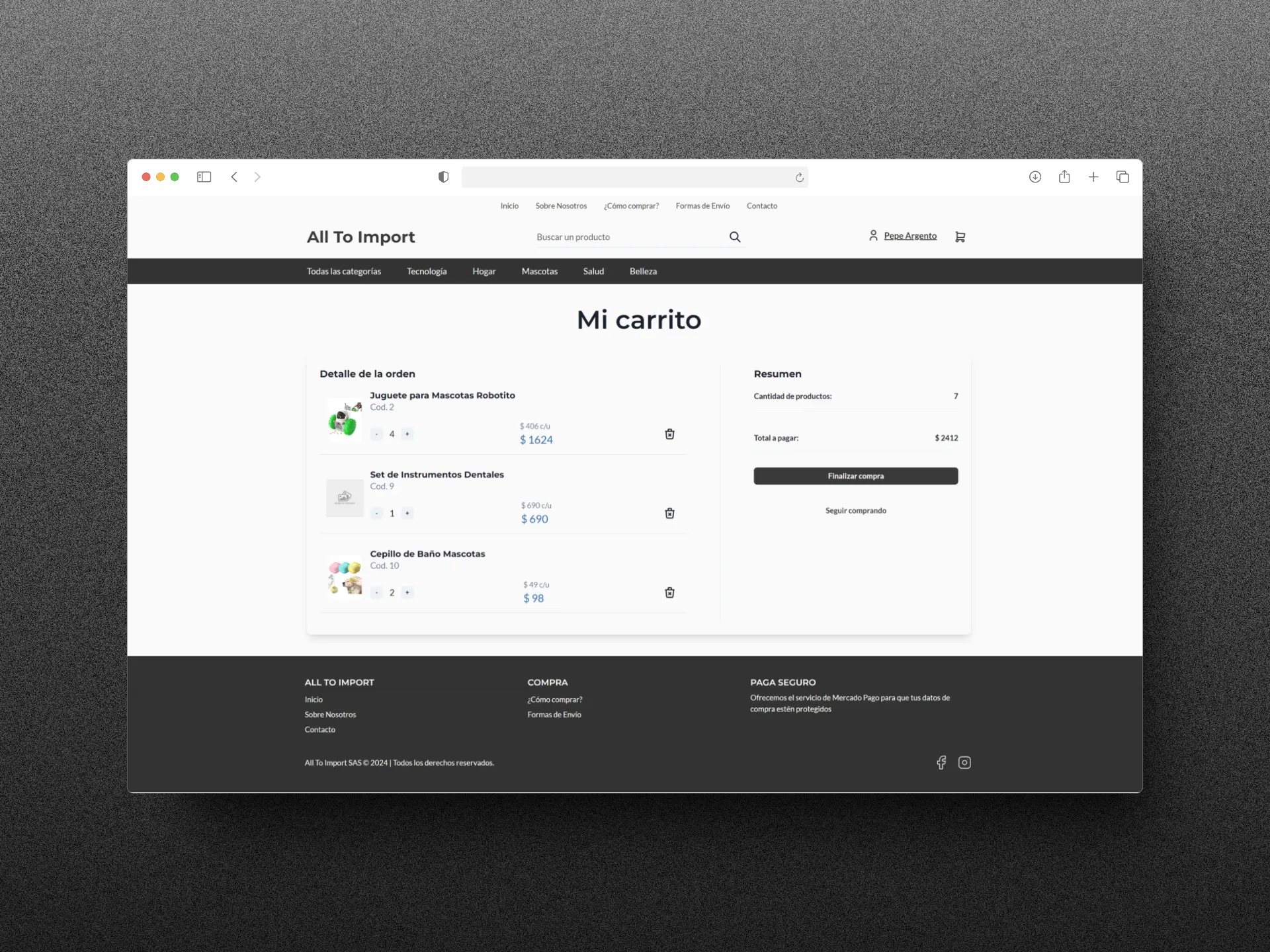Open the Pepe Argento account link
This screenshot has height=952, width=1270.
[910, 236]
